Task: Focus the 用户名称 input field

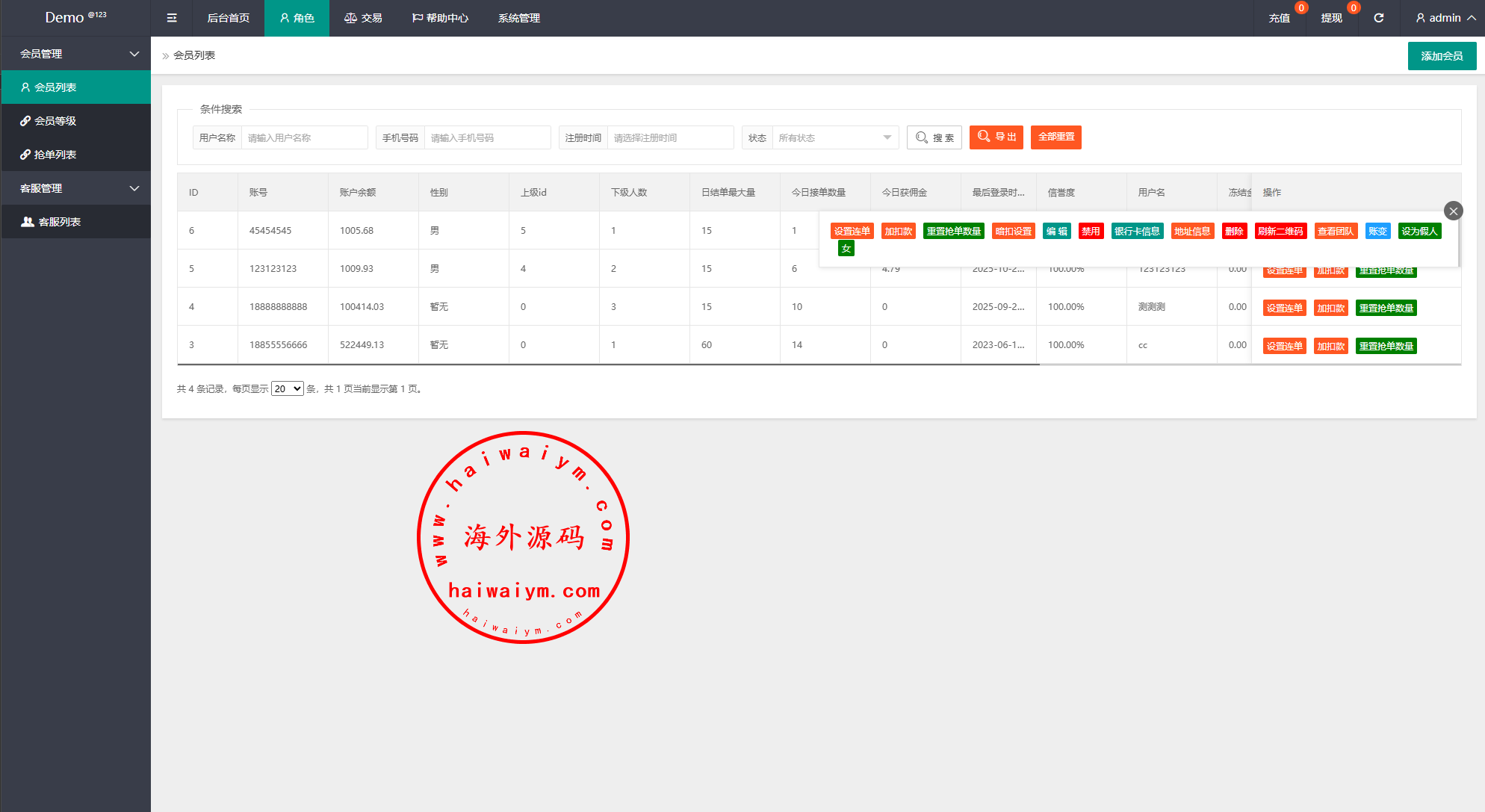Action: tap(304, 138)
